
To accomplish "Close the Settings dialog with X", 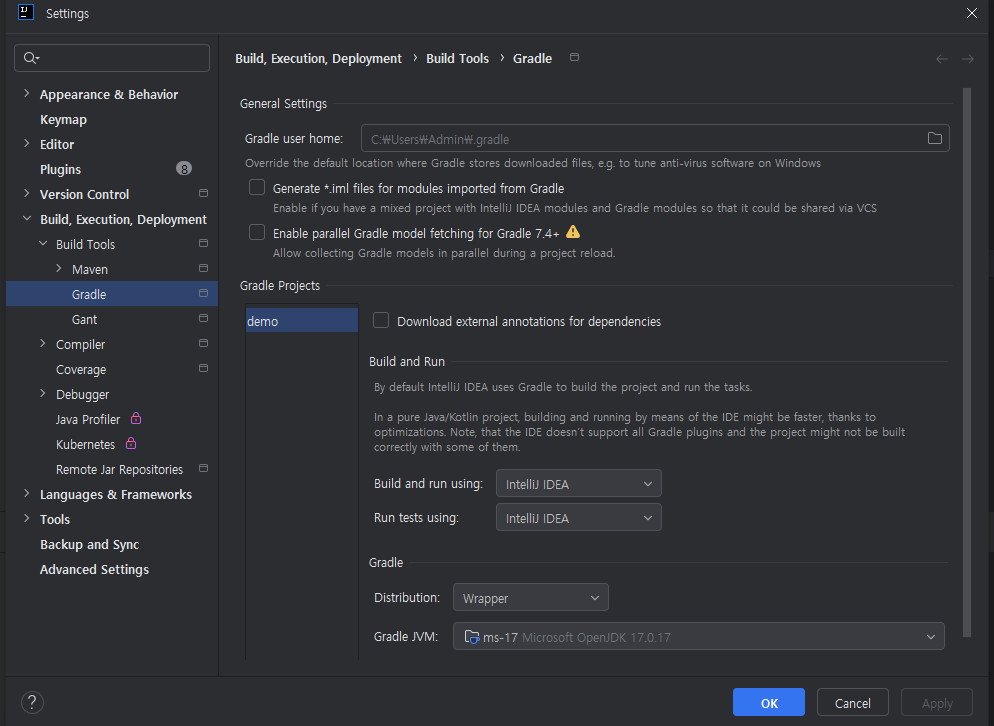I will (971, 13).
